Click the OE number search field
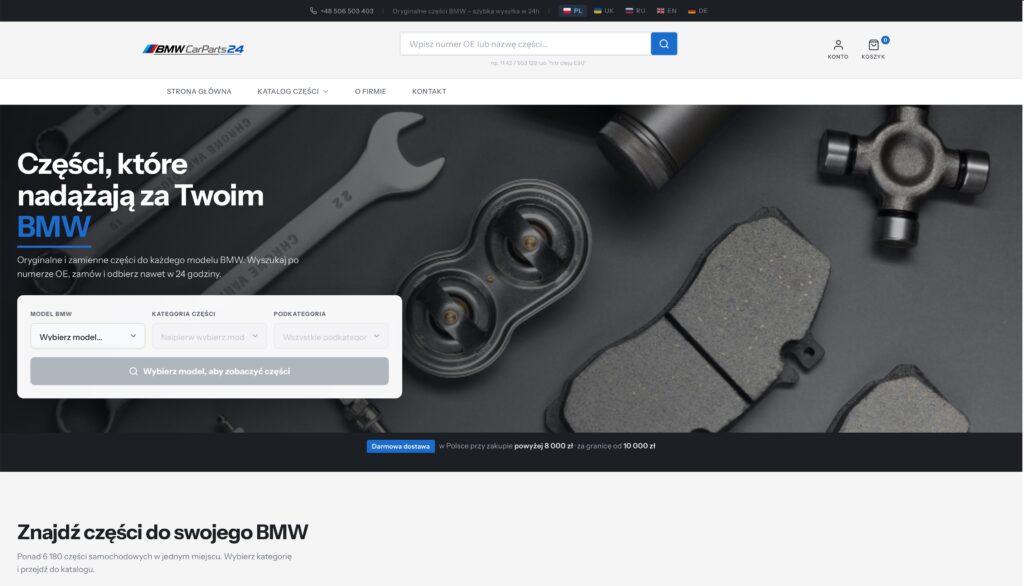Screen dimensions: 1024x586 [x=525, y=44]
